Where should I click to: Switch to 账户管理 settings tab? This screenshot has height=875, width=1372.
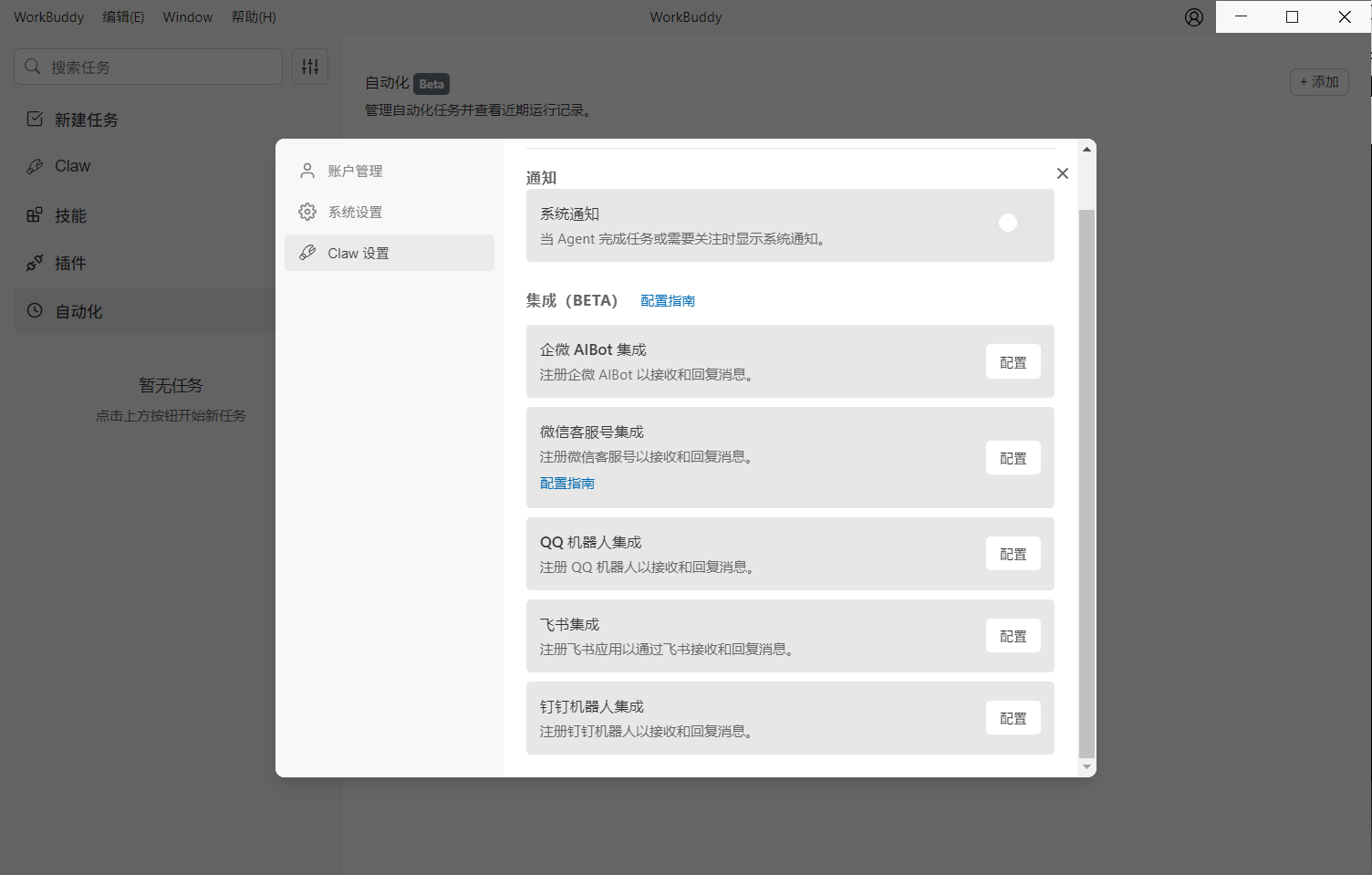(355, 172)
